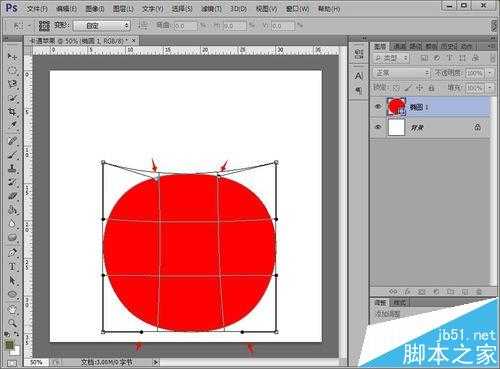
Task: Open the opacity slider dropdown arrow
Action: click(x=490, y=73)
